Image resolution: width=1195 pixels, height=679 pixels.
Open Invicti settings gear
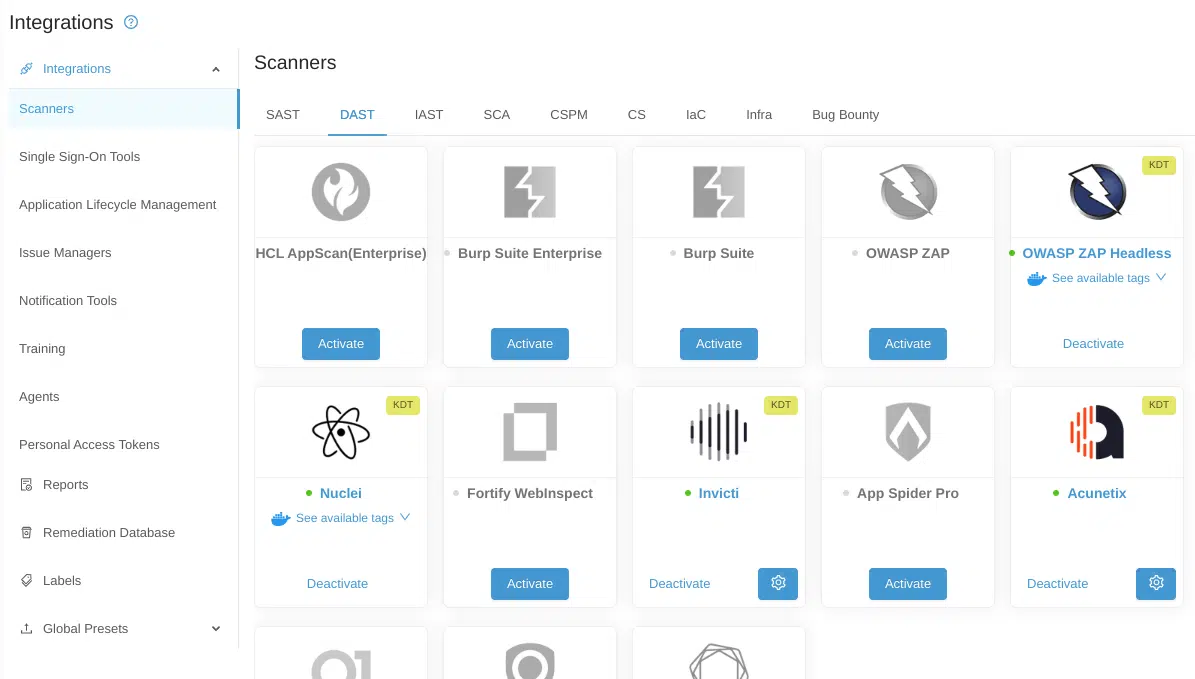[777, 584]
